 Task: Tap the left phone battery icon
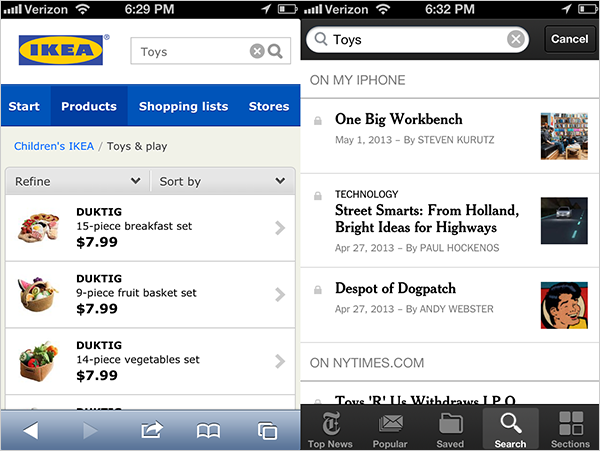(x=287, y=9)
